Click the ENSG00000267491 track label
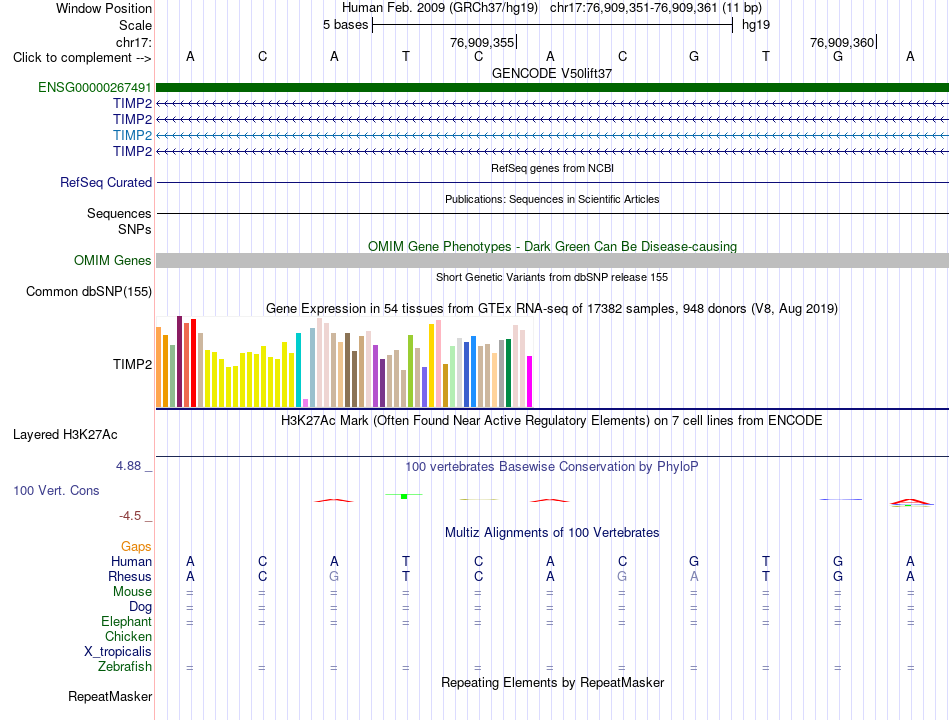This screenshot has height=720, width=950. pyautogui.click(x=95, y=87)
